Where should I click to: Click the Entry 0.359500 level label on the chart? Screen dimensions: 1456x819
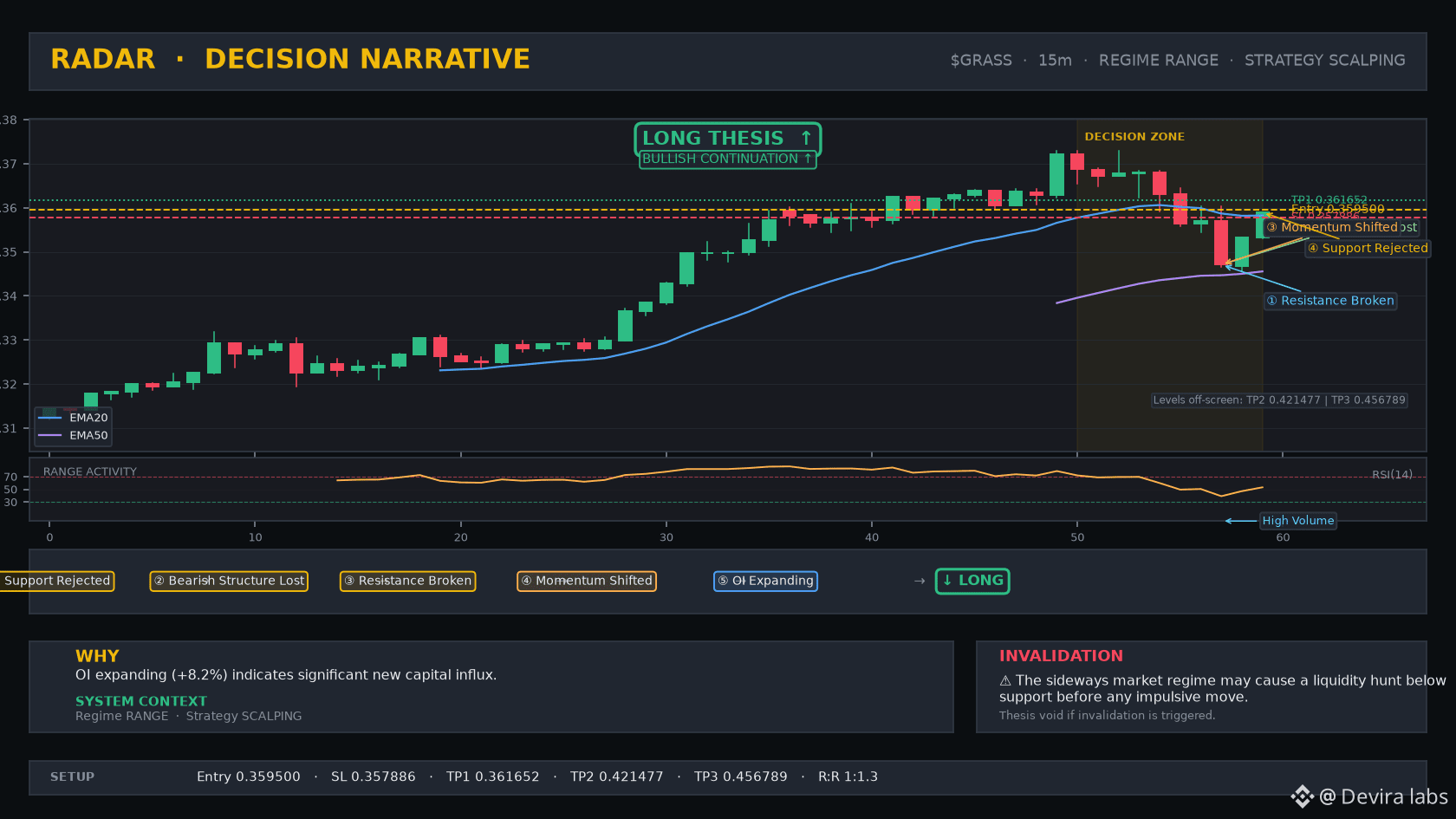click(x=1338, y=209)
